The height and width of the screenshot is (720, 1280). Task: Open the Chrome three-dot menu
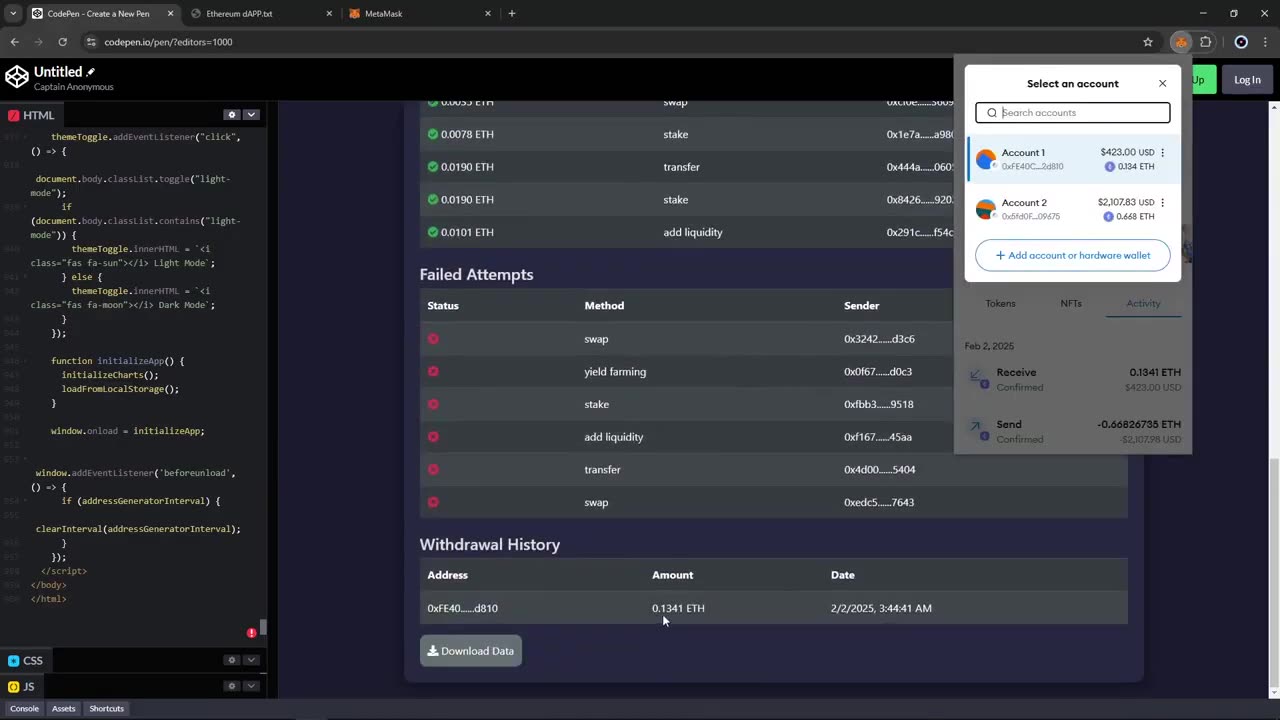(x=1265, y=42)
